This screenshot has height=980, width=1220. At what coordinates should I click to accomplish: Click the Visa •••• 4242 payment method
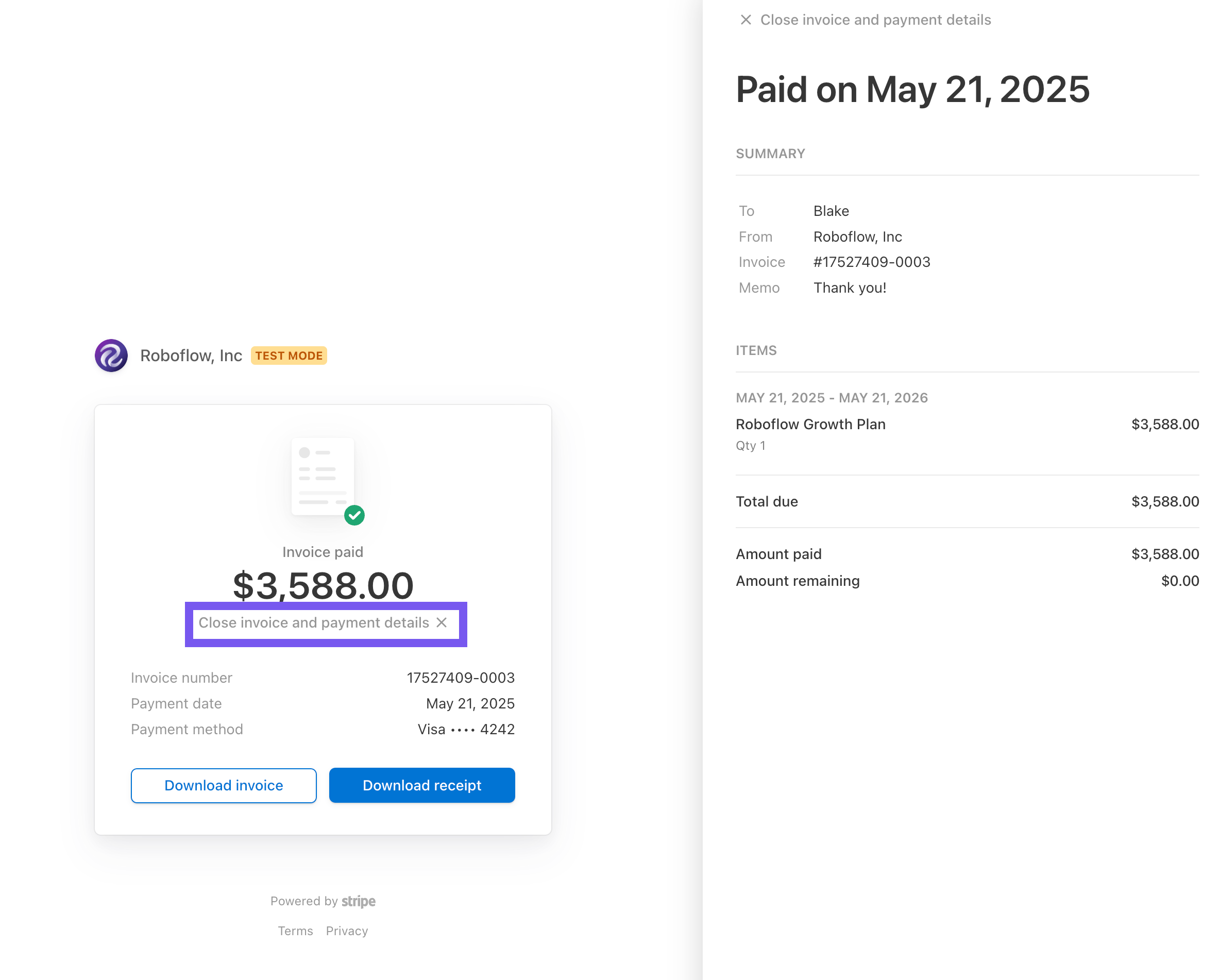tap(466, 729)
